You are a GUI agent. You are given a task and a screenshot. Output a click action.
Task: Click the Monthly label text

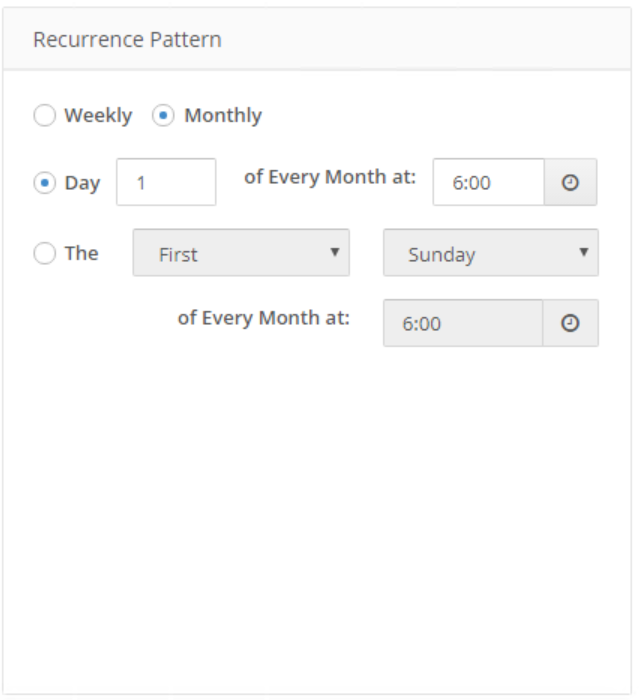(223, 116)
